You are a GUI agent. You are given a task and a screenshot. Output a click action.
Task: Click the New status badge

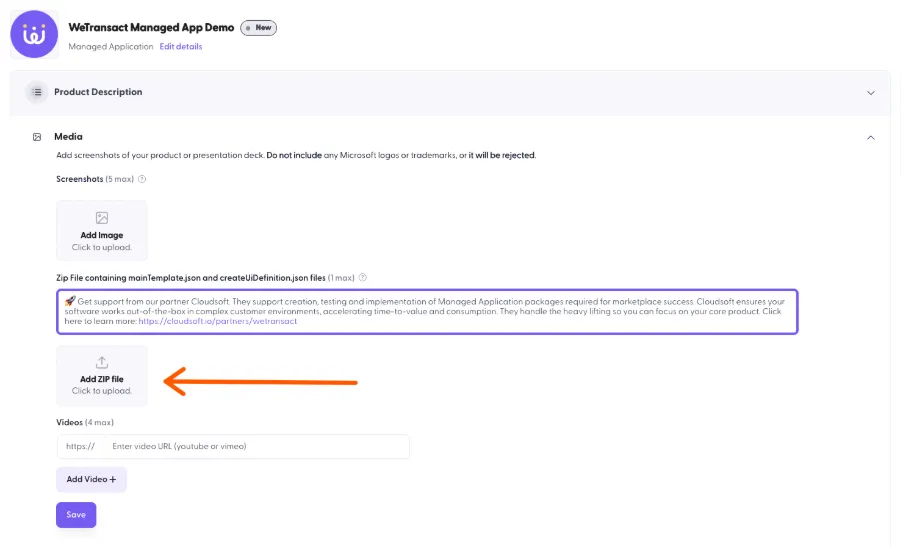click(x=259, y=28)
